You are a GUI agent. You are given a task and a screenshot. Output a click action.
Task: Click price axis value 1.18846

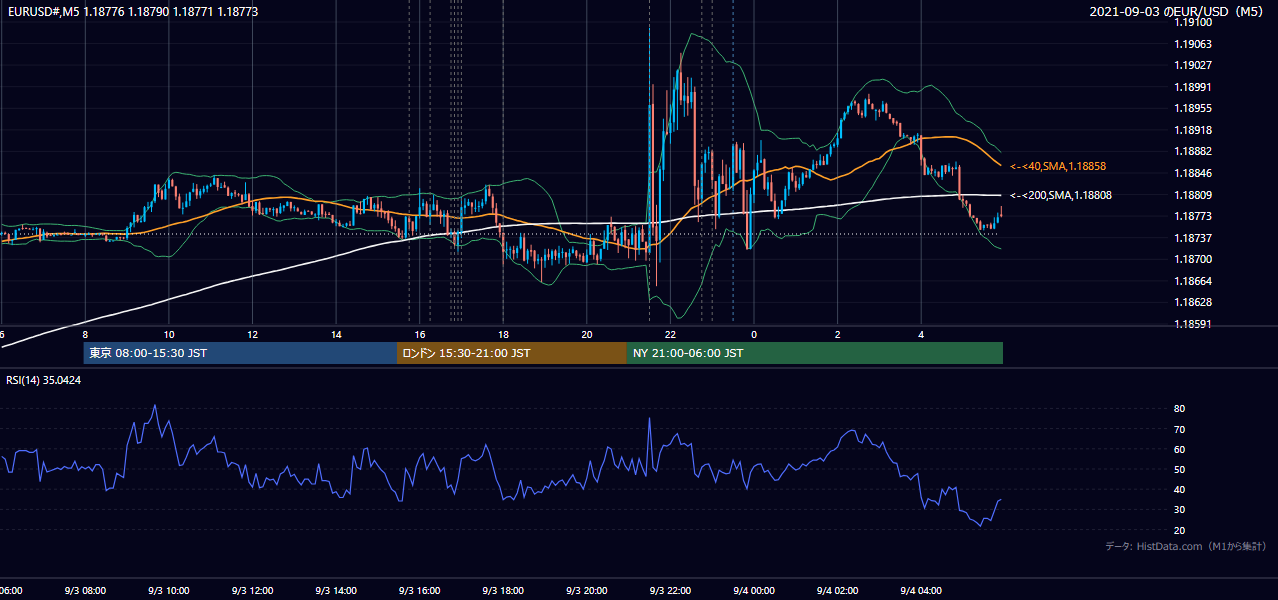pos(1194,173)
